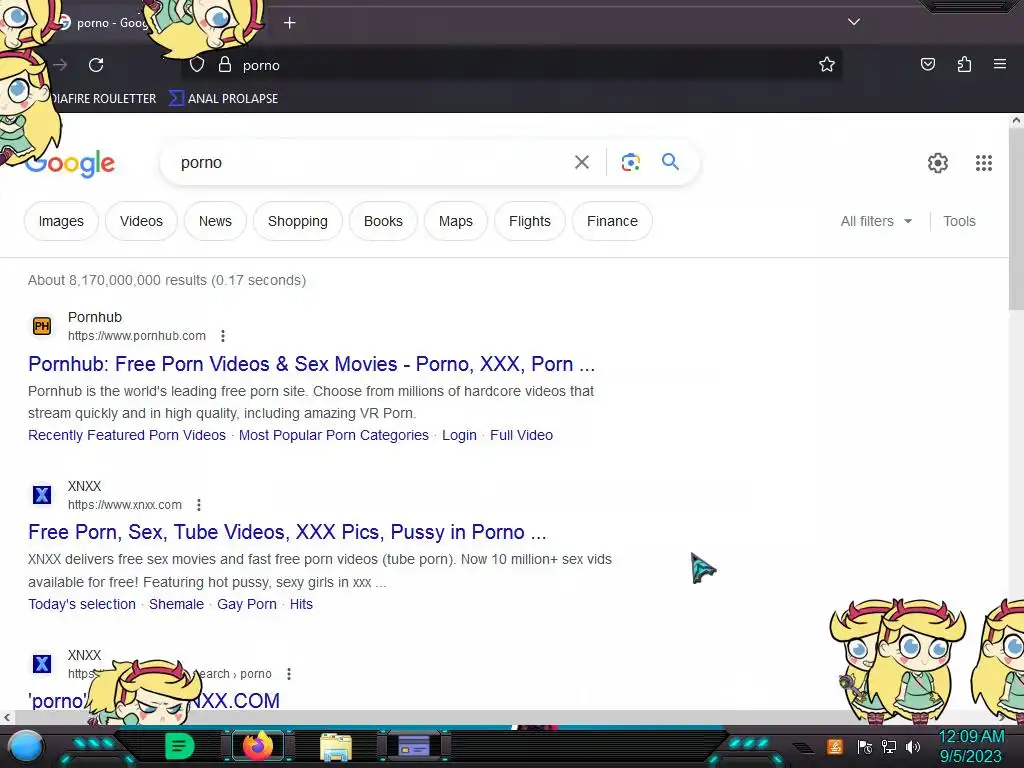Switch to Firefox in taskbar

257,746
